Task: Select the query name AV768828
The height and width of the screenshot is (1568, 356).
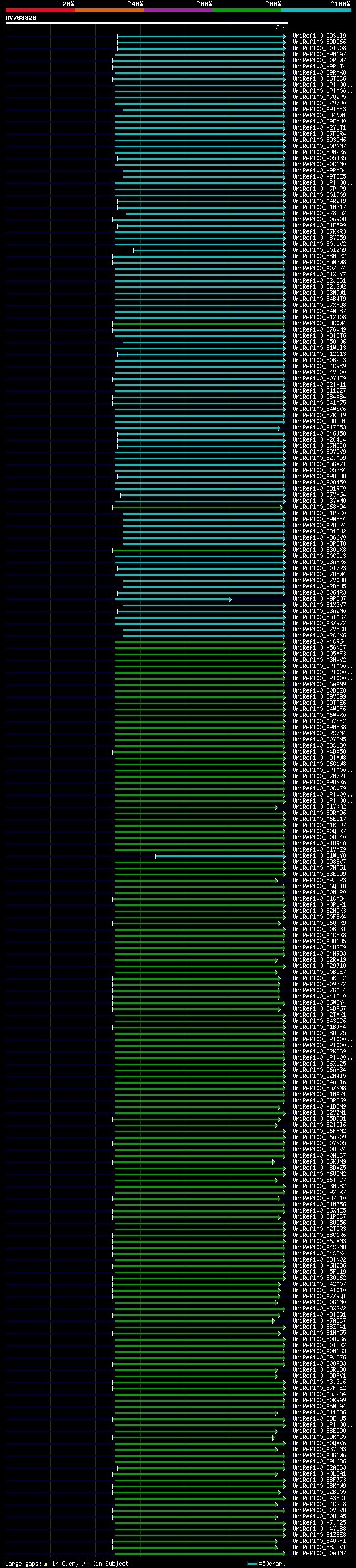Action: click(x=21, y=18)
